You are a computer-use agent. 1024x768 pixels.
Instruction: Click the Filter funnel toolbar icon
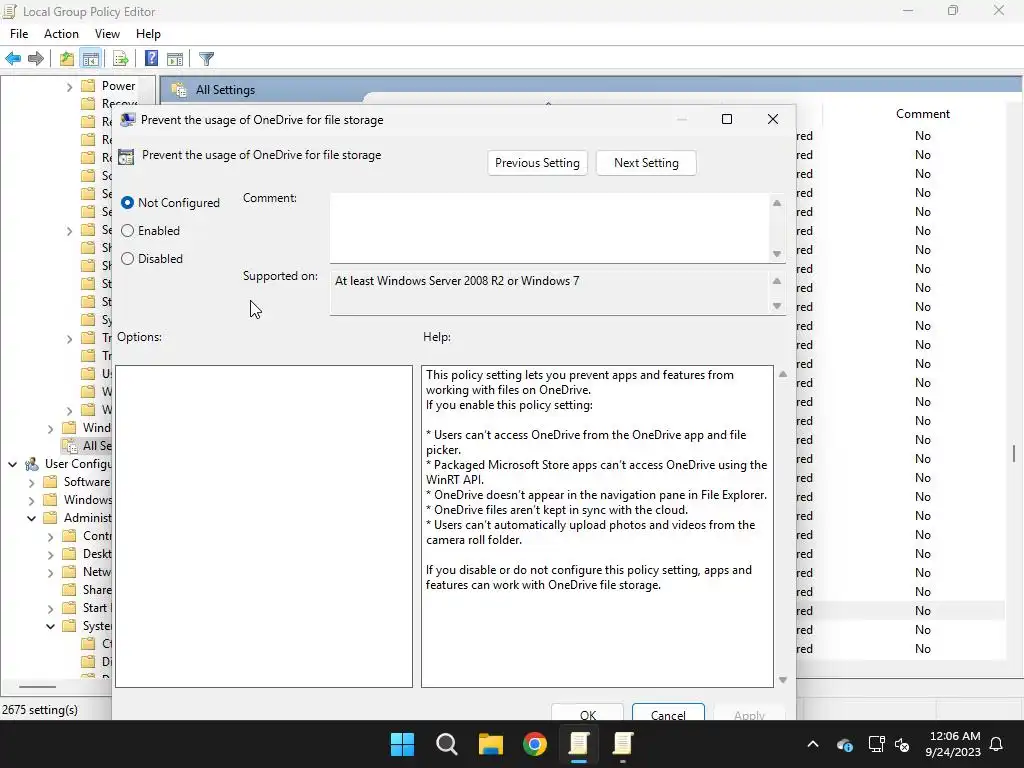(x=206, y=59)
